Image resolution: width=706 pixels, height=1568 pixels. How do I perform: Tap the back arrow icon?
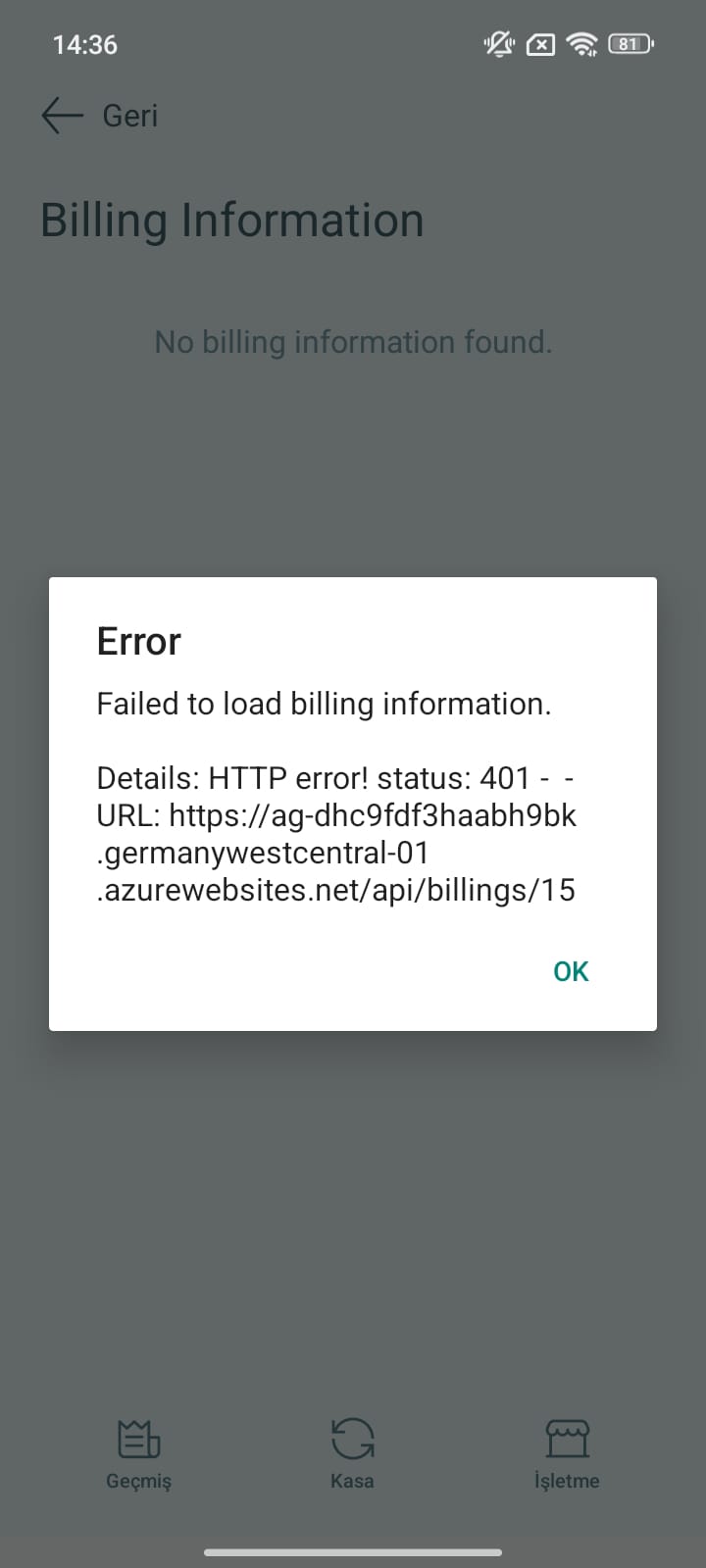(62, 116)
